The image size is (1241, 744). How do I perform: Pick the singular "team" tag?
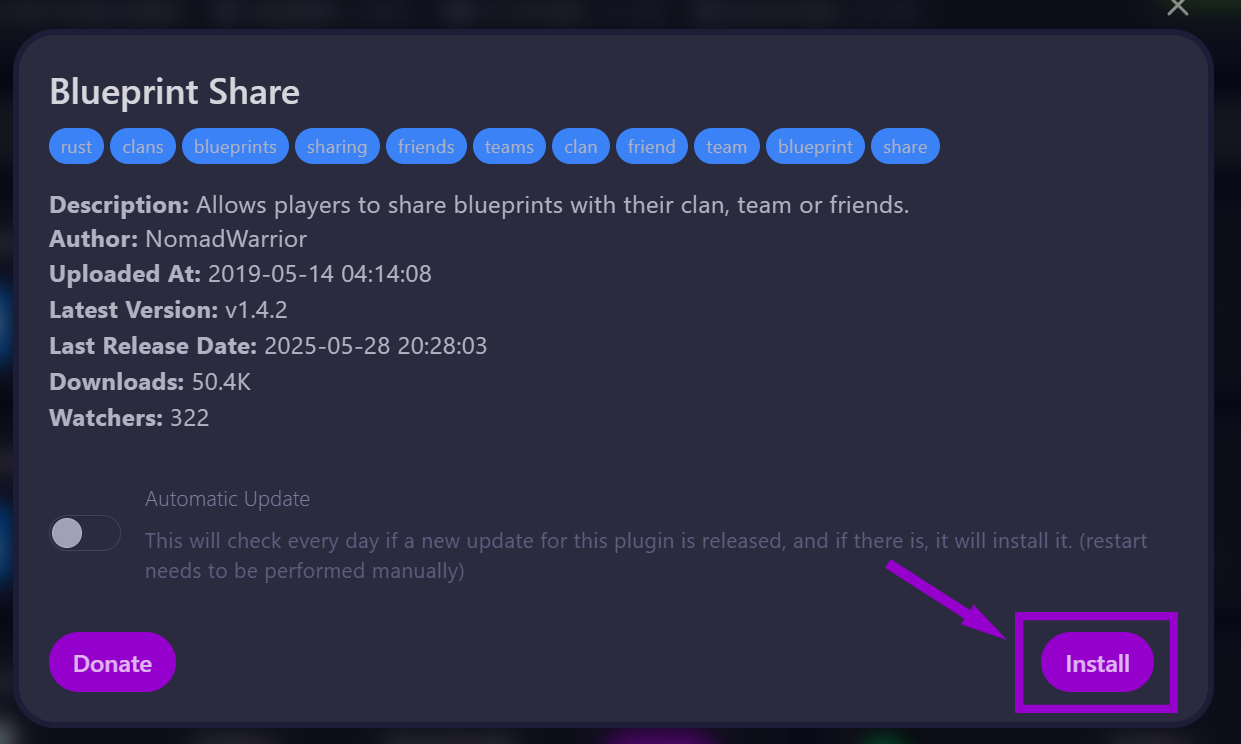pyautogui.click(x=726, y=146)
